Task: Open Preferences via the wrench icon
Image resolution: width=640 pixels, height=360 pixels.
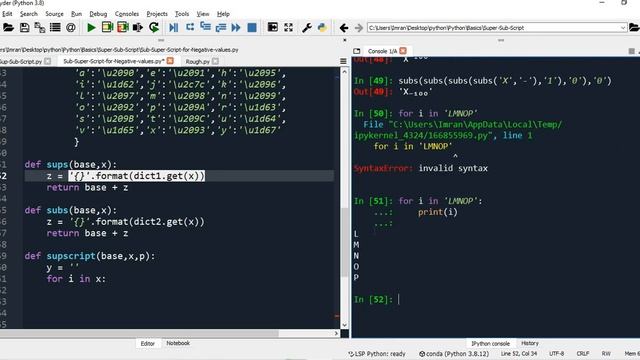Action: coord(307,27)
